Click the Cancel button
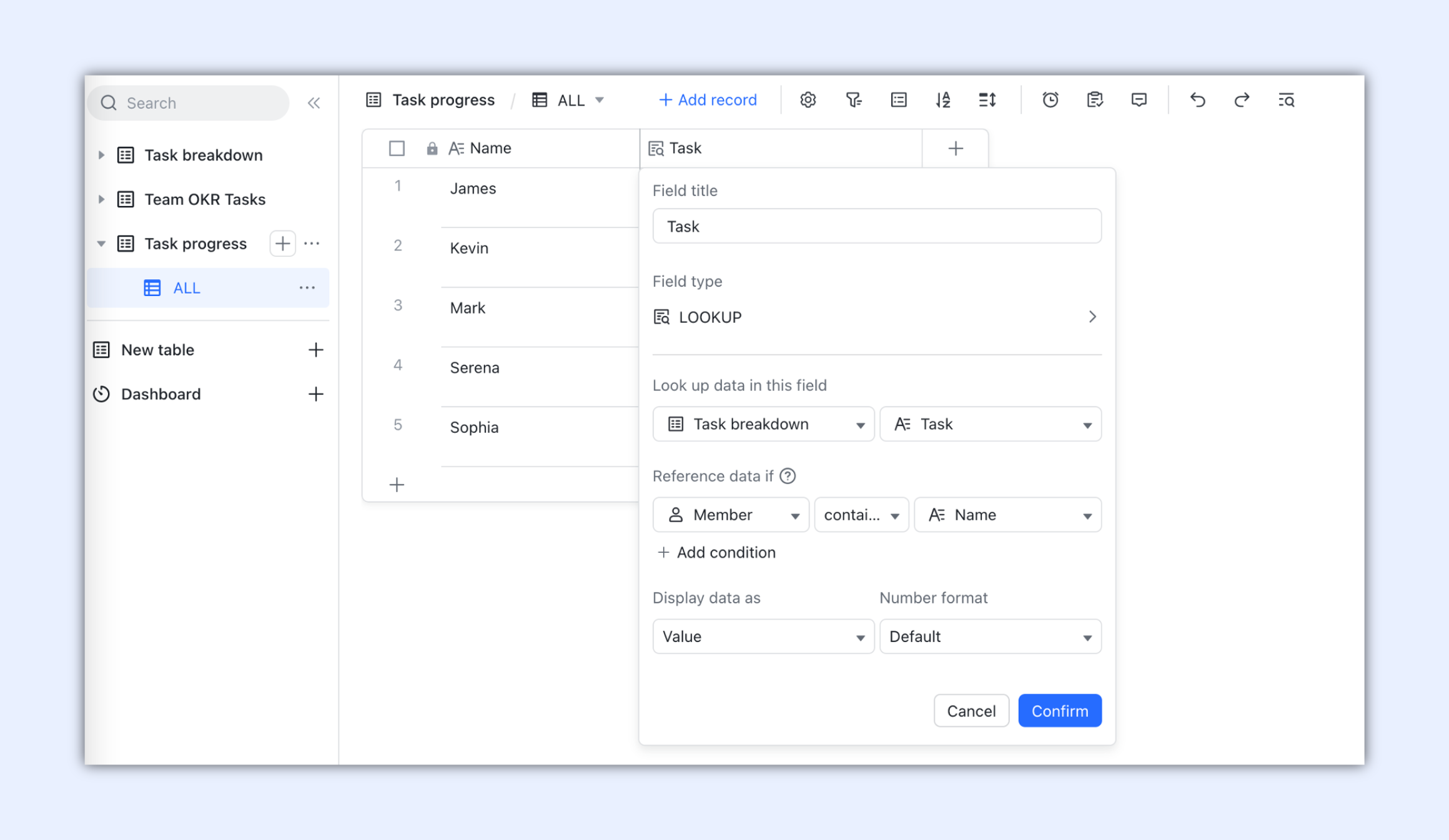 [x=971, y=711]
